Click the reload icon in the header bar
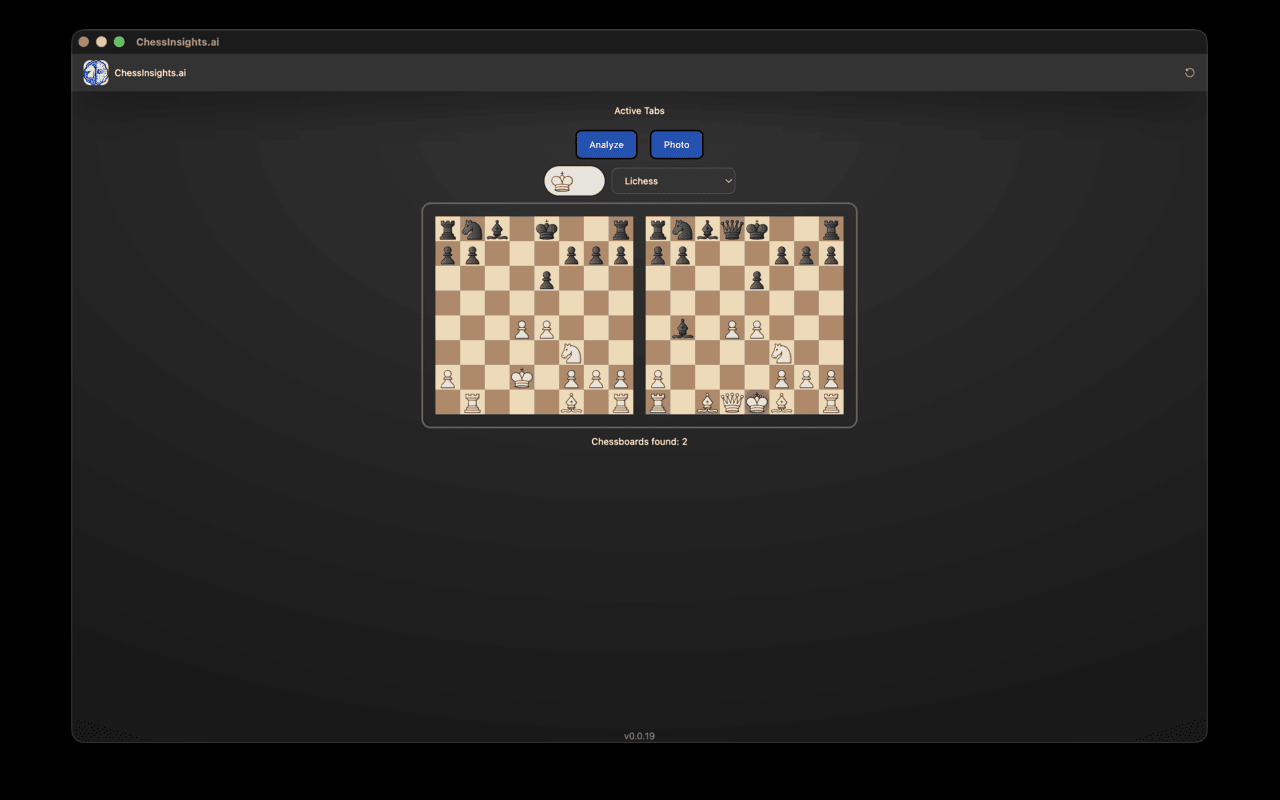 click(x=1189, y=72)
